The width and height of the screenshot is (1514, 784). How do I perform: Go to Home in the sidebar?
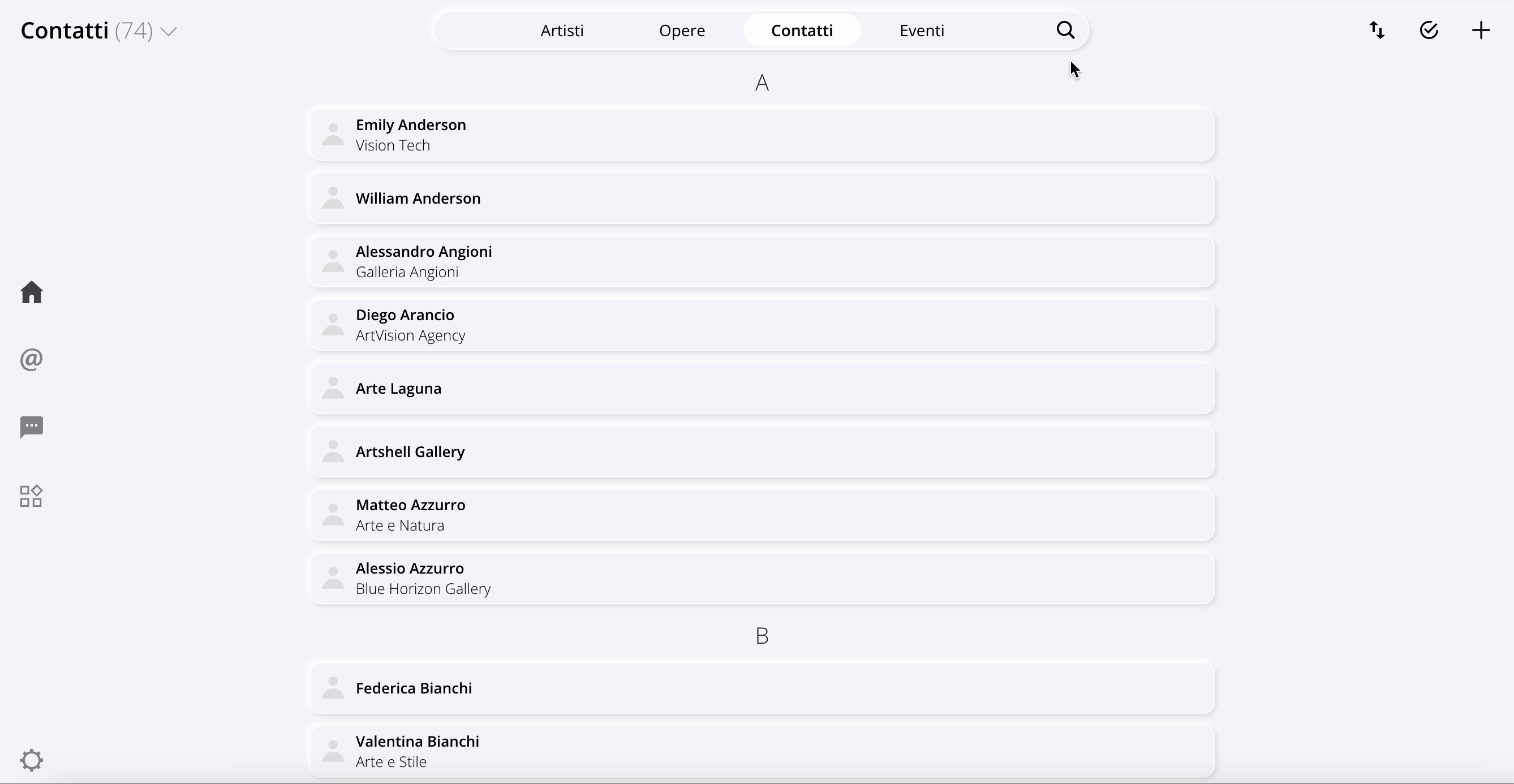[x=32, y=292]
